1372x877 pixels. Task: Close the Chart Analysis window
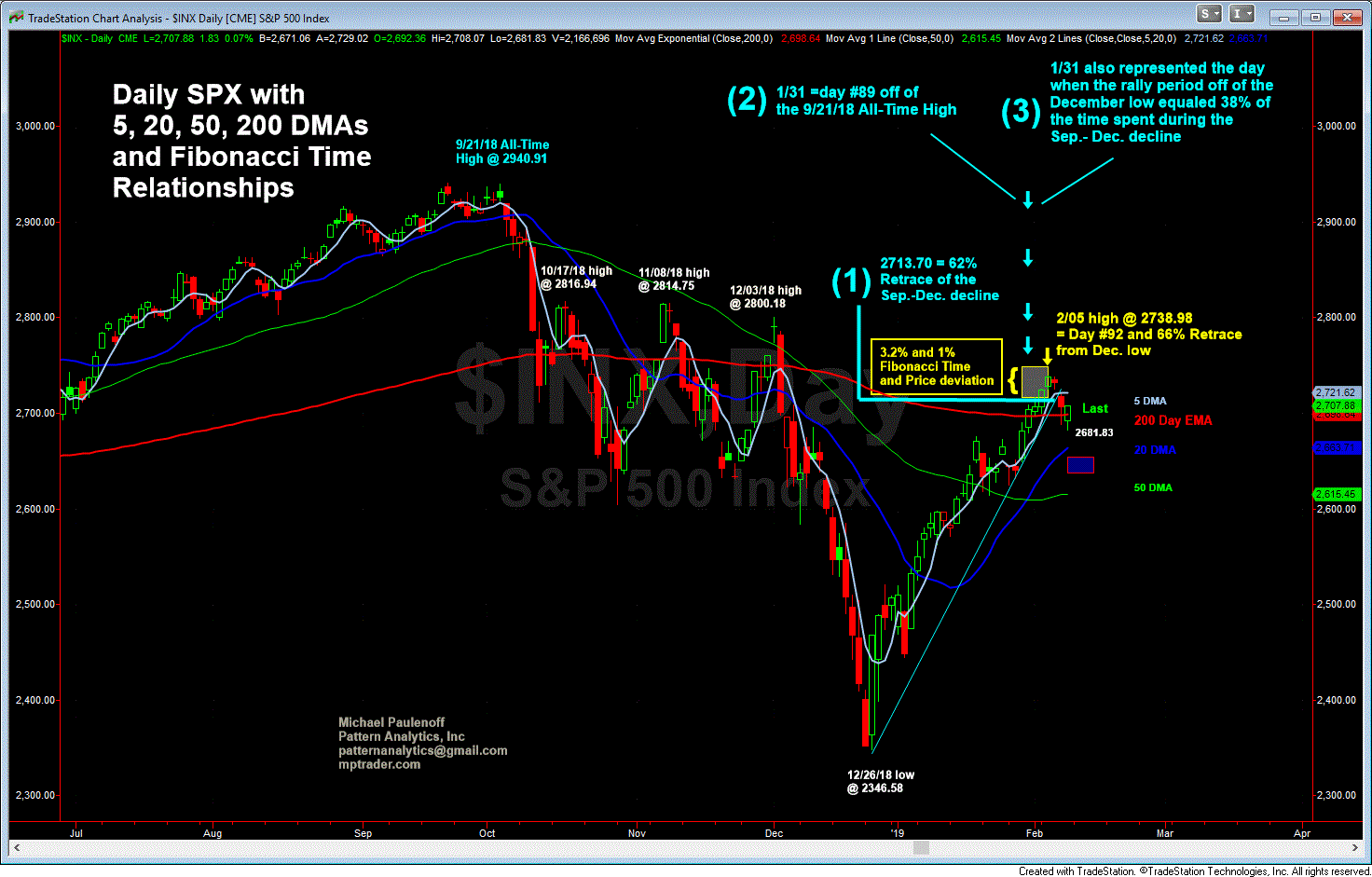pyautogui.click(x=1346, y=17)
